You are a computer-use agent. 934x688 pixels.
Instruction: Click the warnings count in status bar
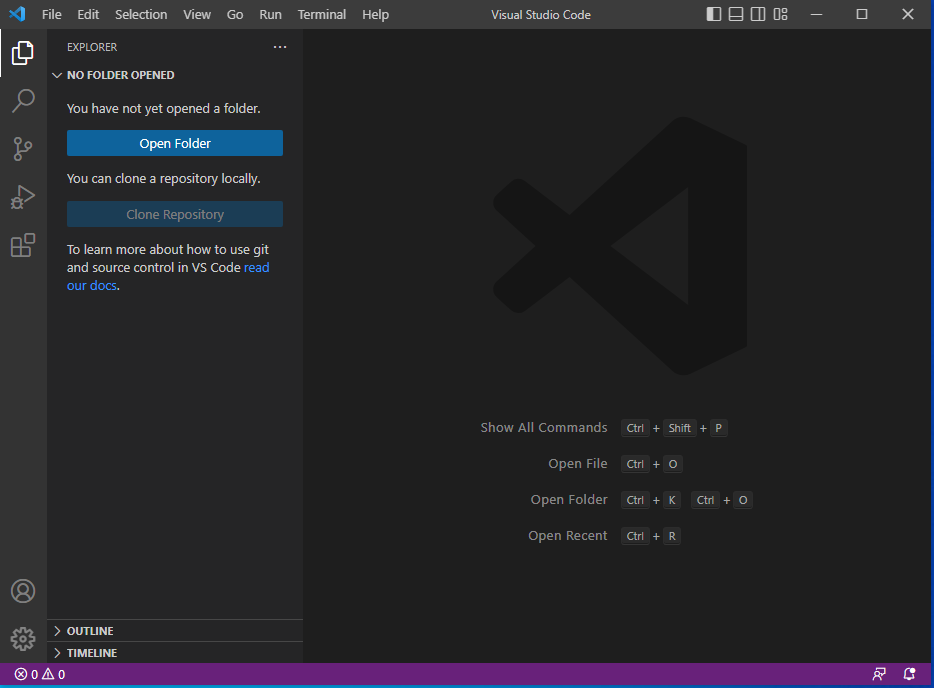coord(54,674)
